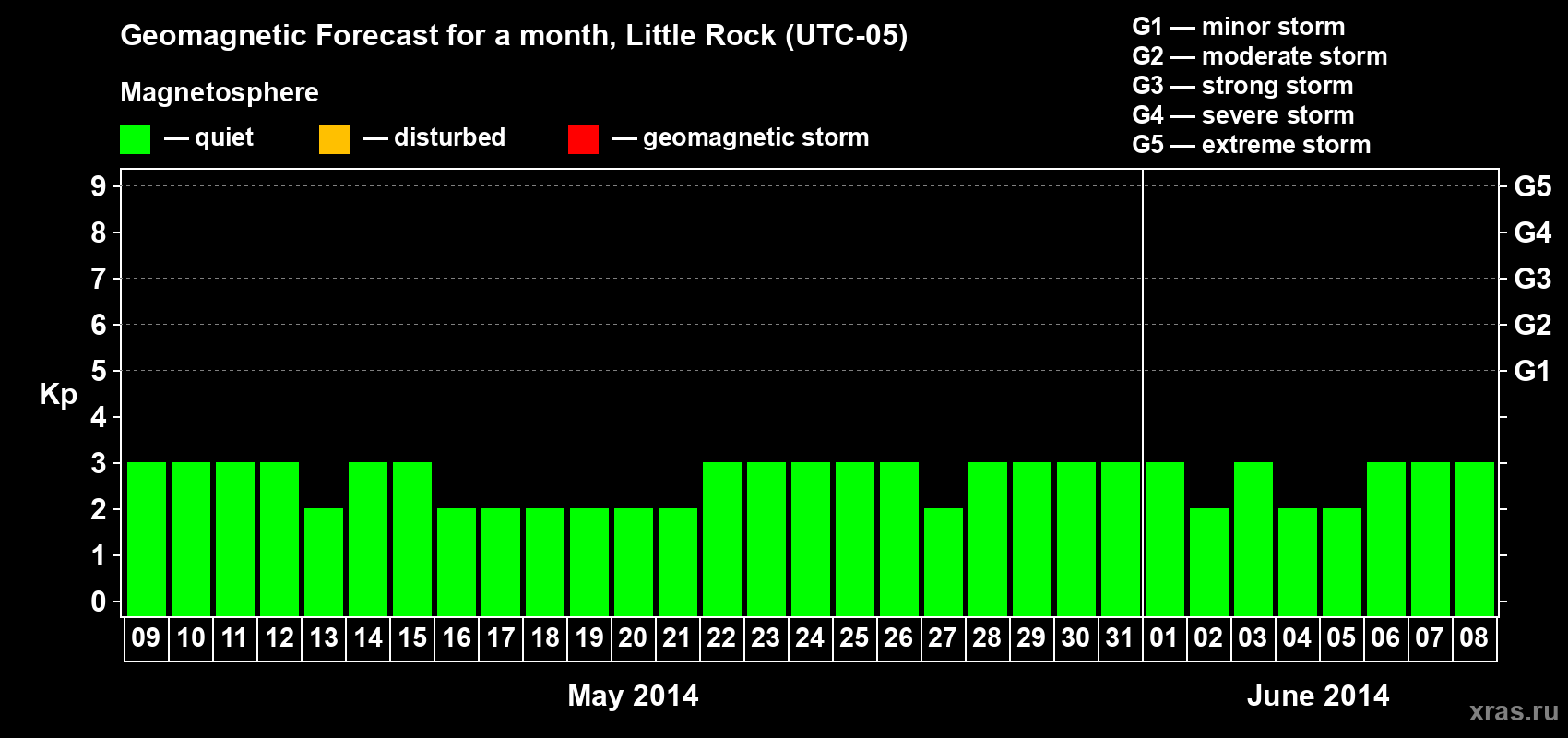The image size is (1568, 738).
Task: Click the date label 31
Action: coord(1120,638)
